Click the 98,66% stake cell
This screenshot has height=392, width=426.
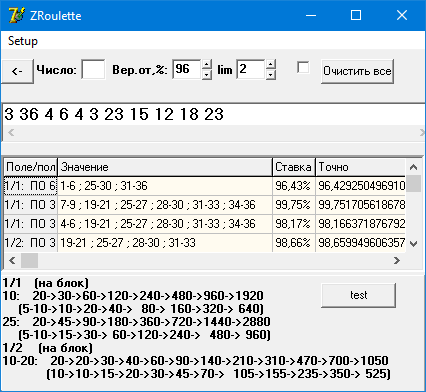294,243
